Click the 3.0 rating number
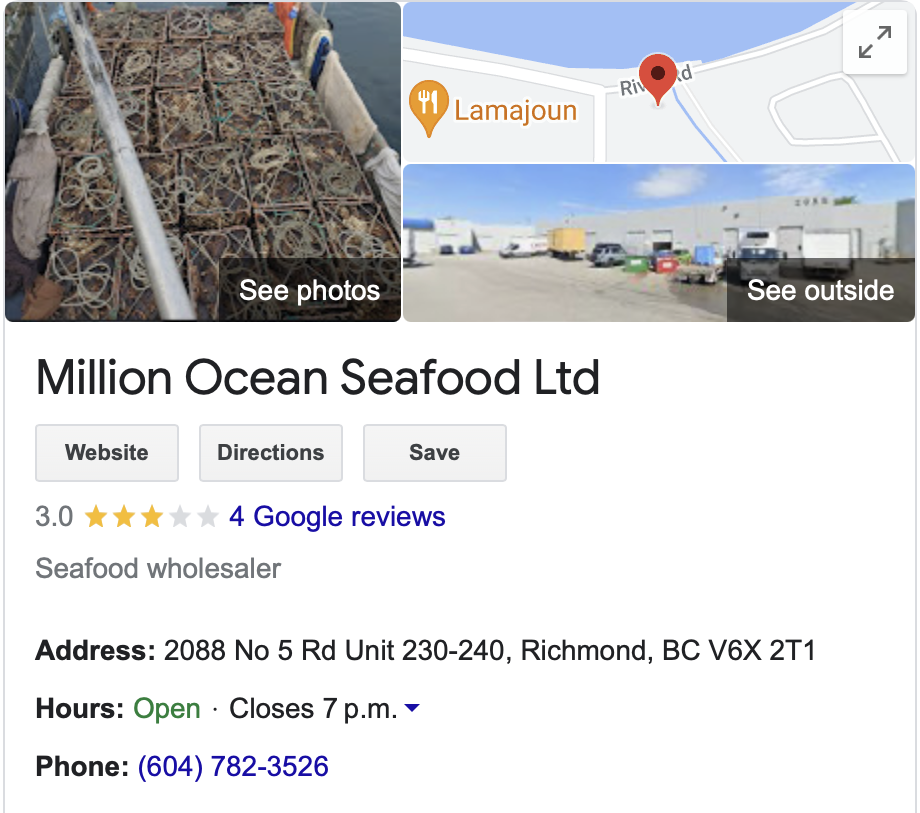 click(x=54, y=517)
